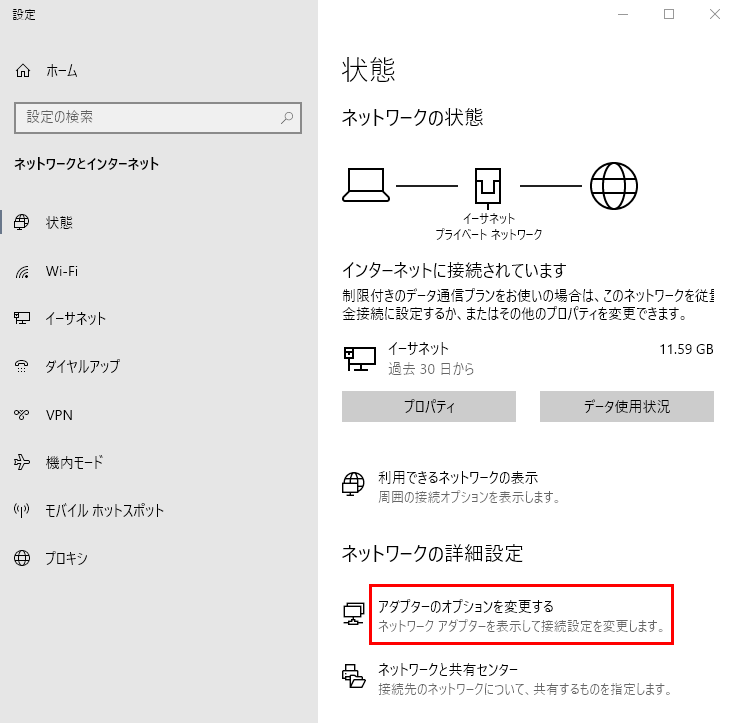Screen dimensions: 730x723
Task: Open ネットワークと共有センター link
Action: pos(448,669)
